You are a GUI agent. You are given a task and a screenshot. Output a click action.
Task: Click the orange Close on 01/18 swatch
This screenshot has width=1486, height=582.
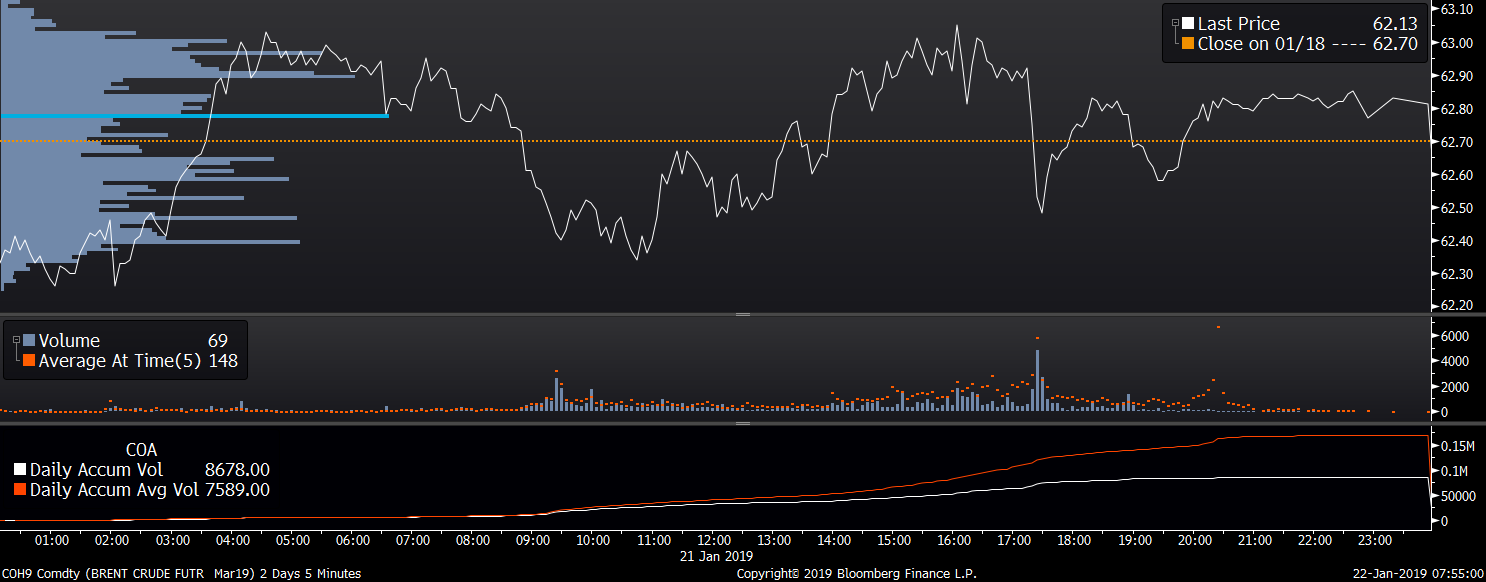coord(1188,44)
